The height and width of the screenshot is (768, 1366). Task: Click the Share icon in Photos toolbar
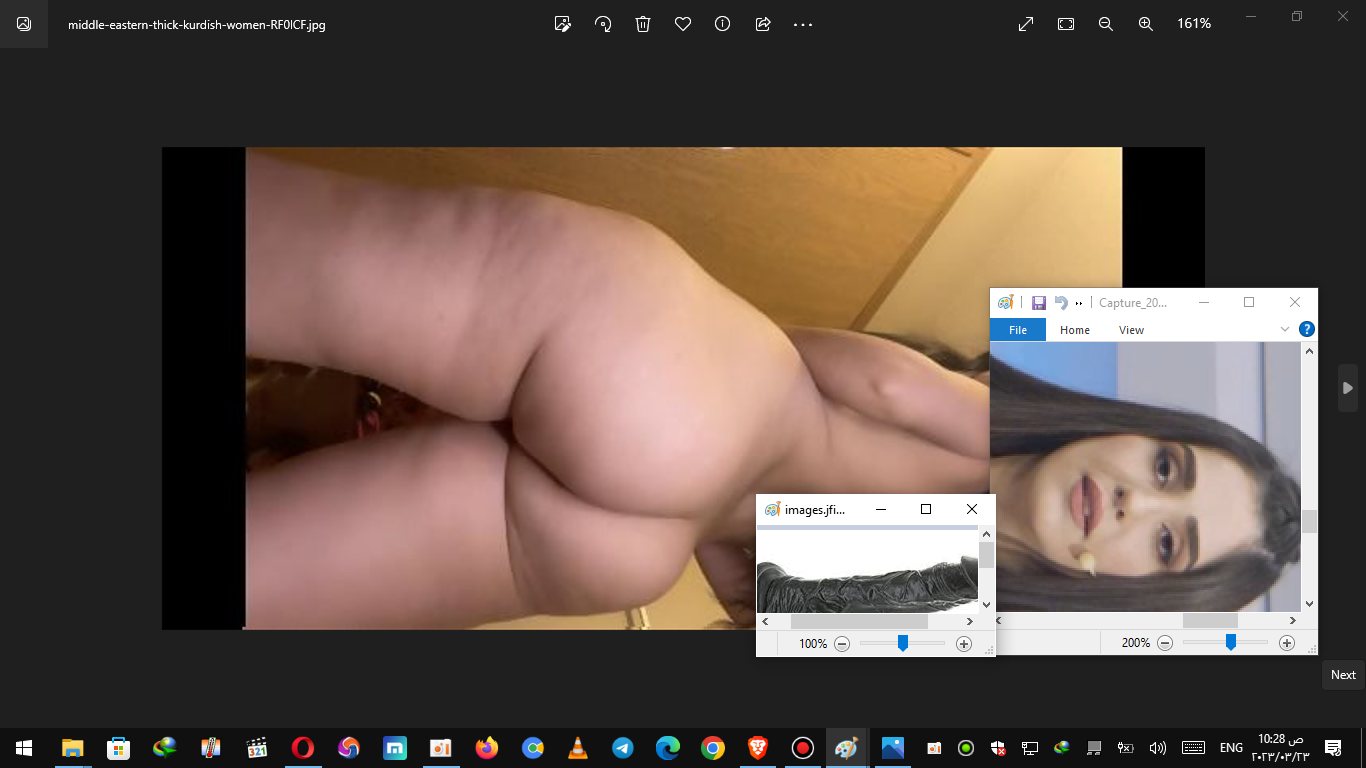(763, 24)
